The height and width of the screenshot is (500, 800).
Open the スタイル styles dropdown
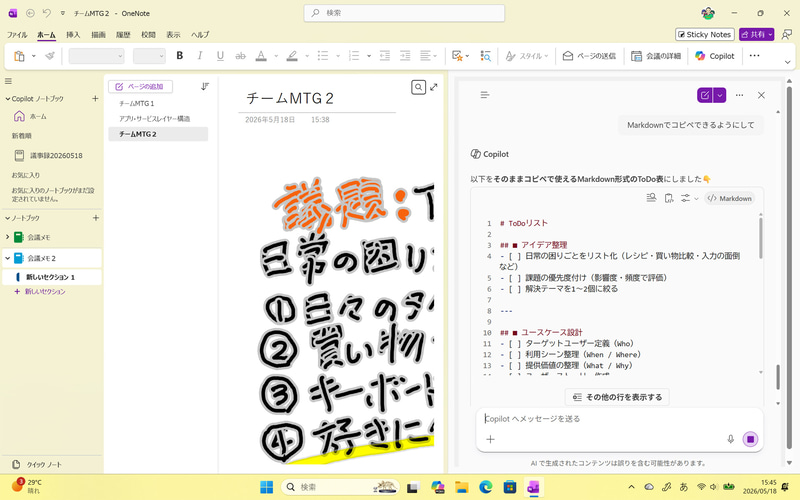527,56
